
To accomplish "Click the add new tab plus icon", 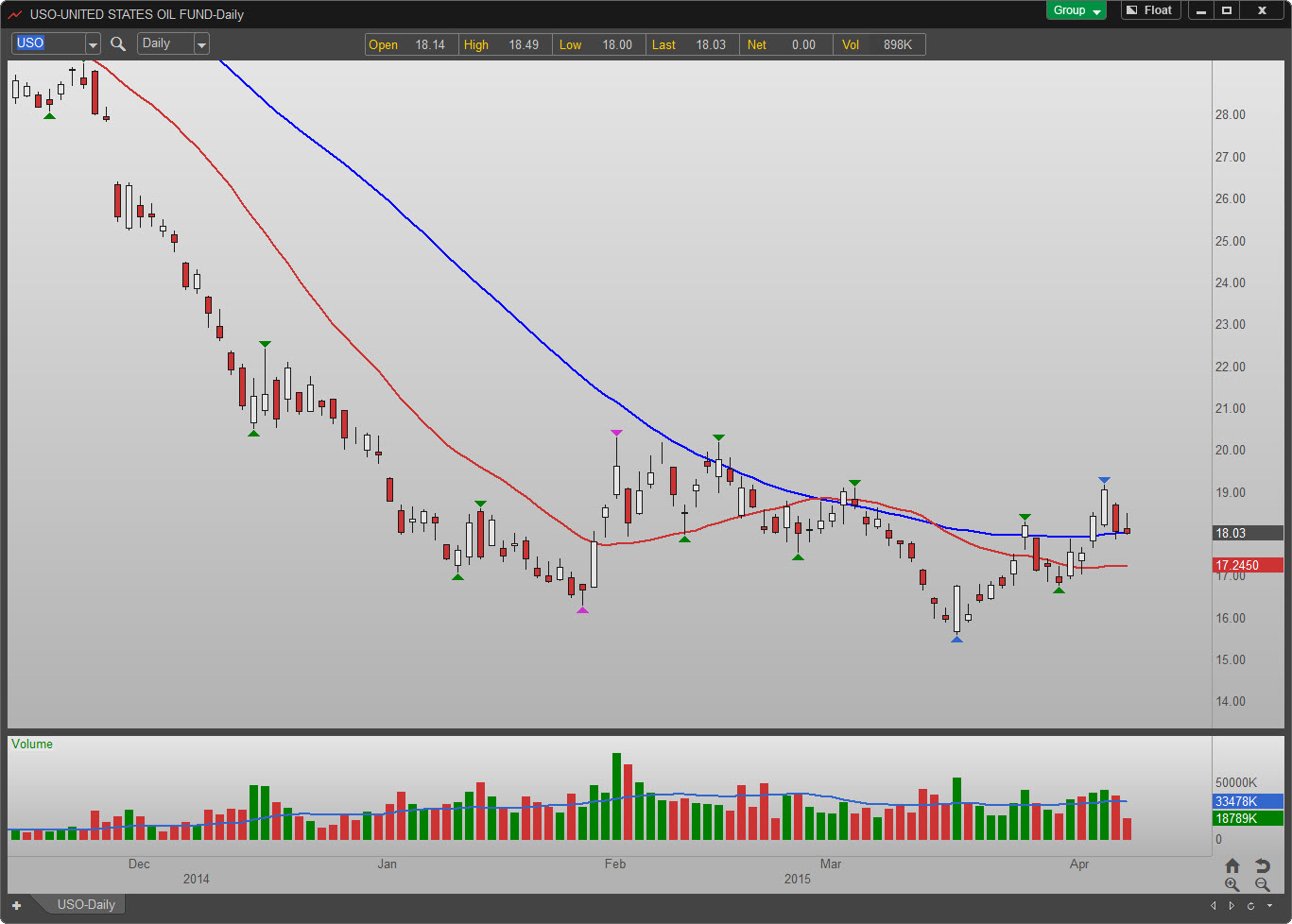I will coord(16,905).
